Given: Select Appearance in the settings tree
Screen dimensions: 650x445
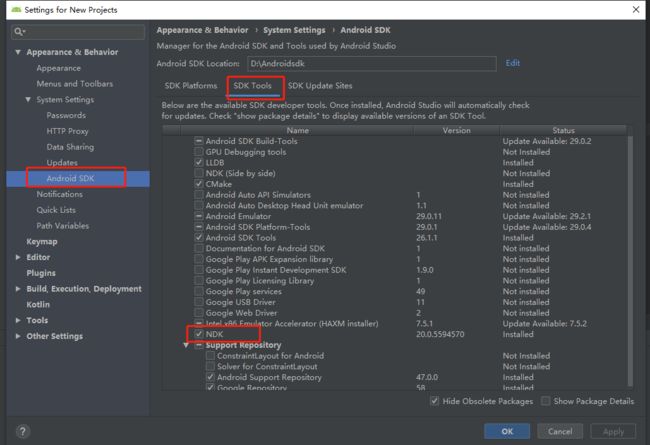Looking at the screenshot, I should coord(58,68).
